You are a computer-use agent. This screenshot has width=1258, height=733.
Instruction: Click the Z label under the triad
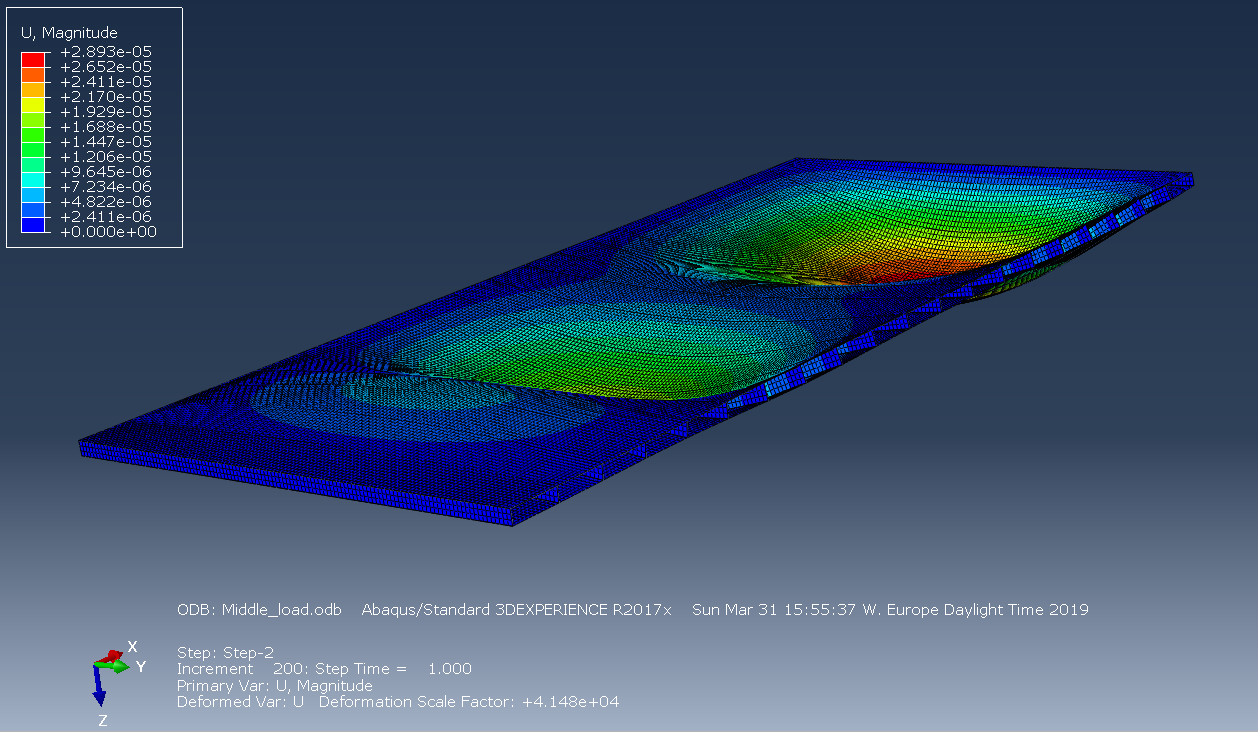[x=102, y=720]
